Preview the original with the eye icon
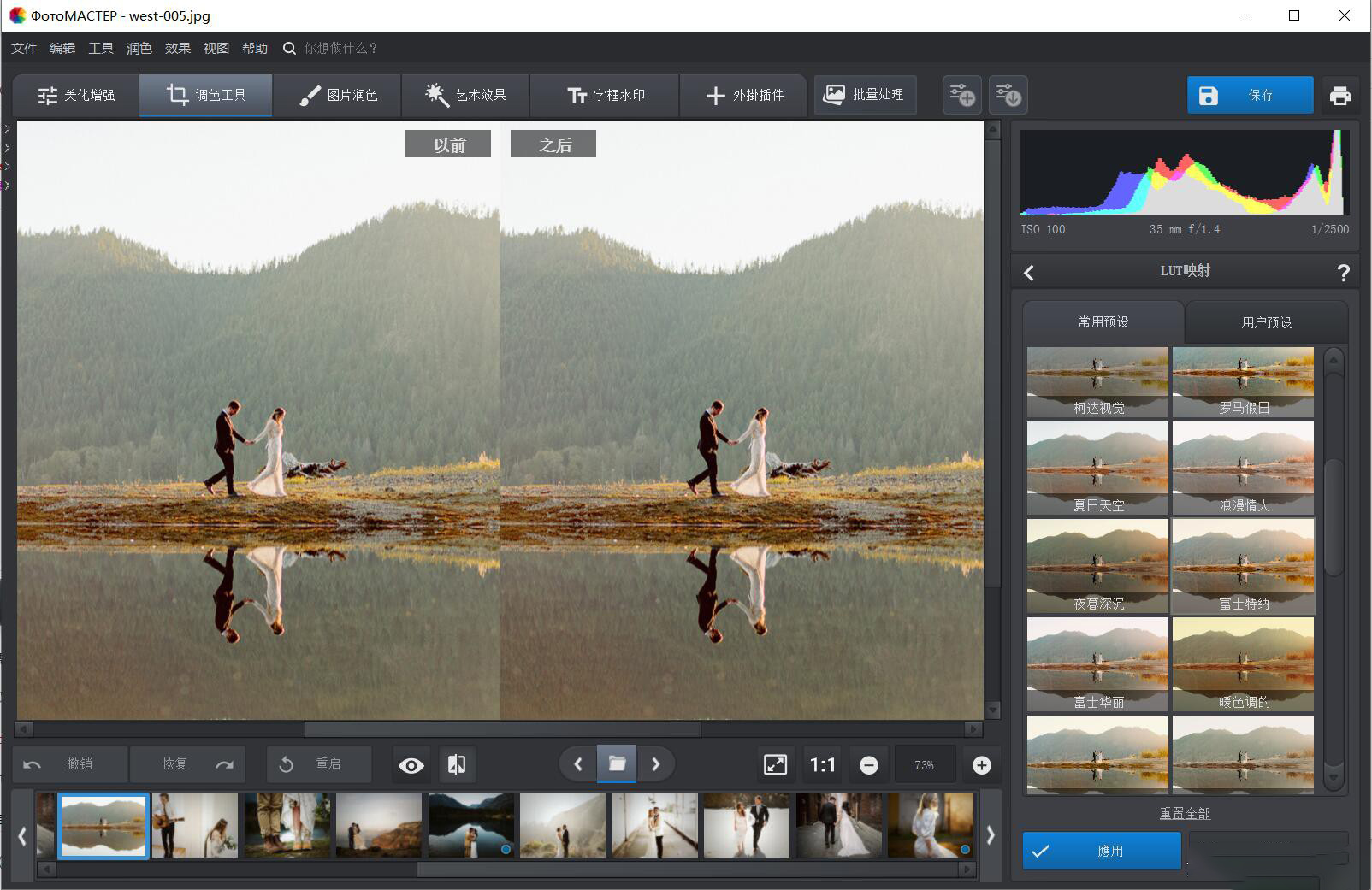The image size is (1372, 890). coord(411,764)
